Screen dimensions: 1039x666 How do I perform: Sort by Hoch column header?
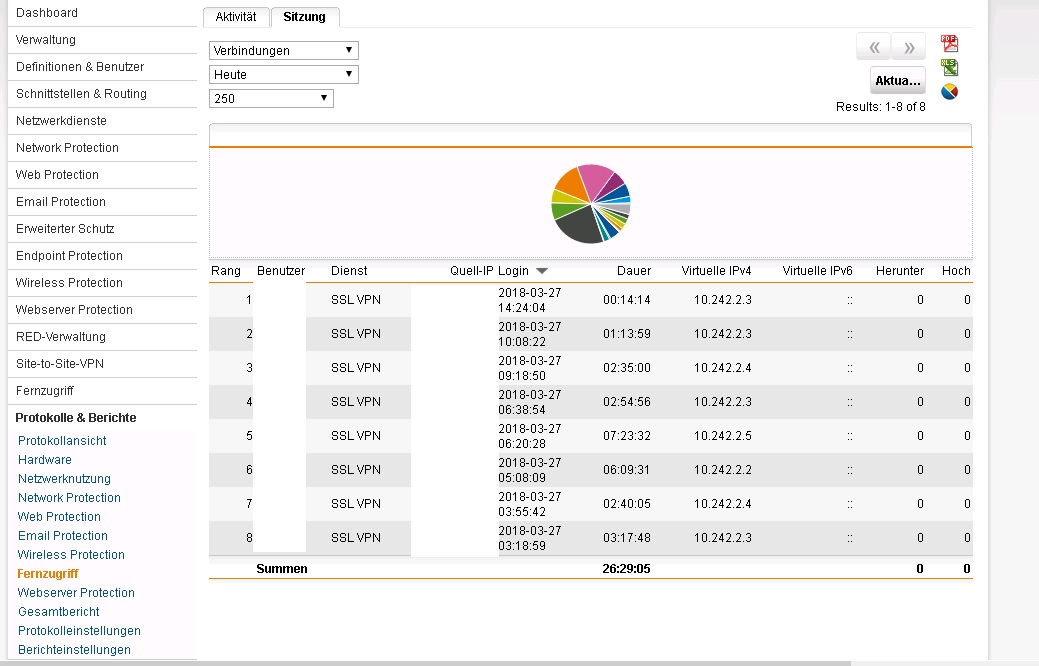(x=956, y=271)
